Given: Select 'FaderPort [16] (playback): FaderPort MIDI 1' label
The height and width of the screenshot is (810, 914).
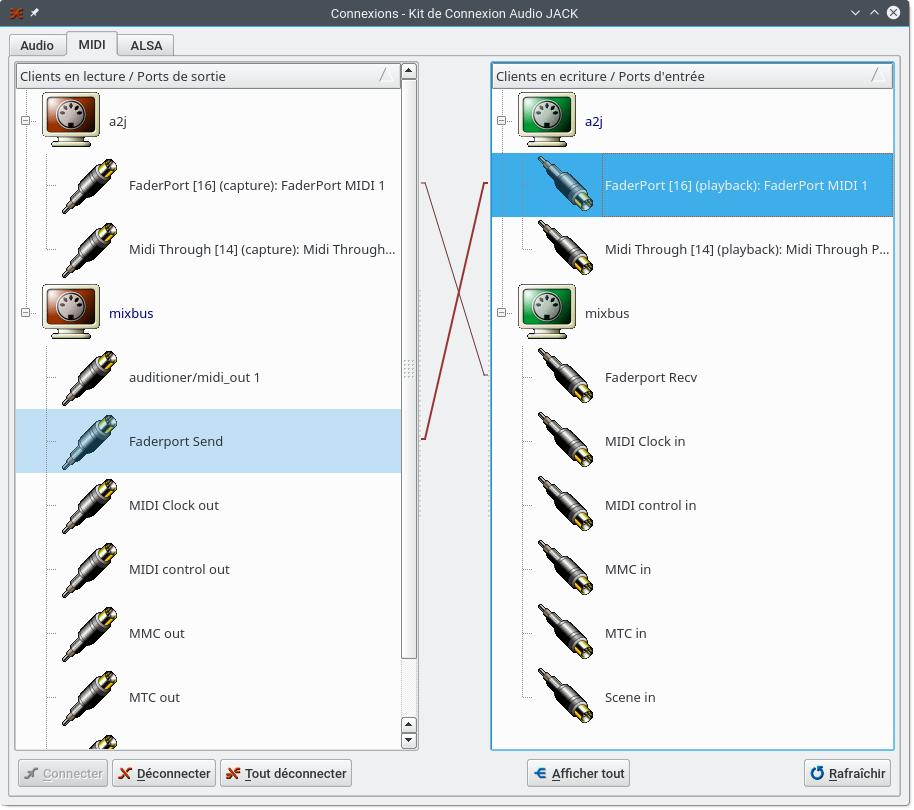Looking at the screenshot, I should (x=736, y=185).
